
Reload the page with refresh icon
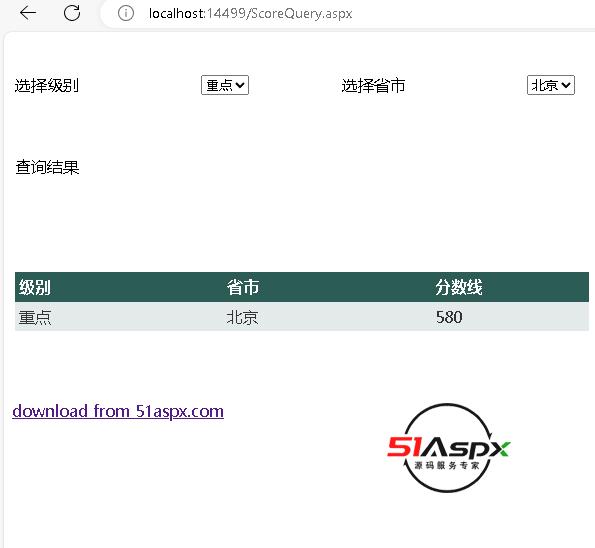pyautogui.click(x=72, y=13)
